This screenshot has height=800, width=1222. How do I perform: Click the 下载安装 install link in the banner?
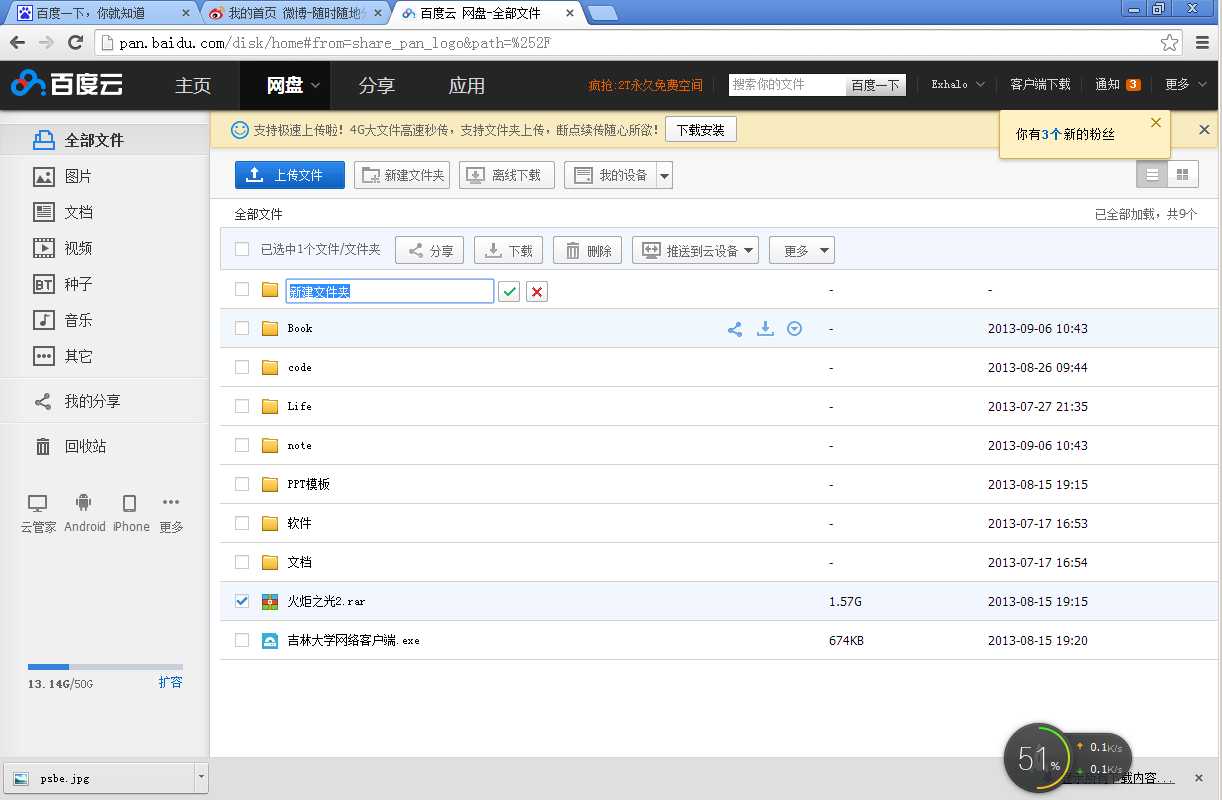[x=700, y=129]
